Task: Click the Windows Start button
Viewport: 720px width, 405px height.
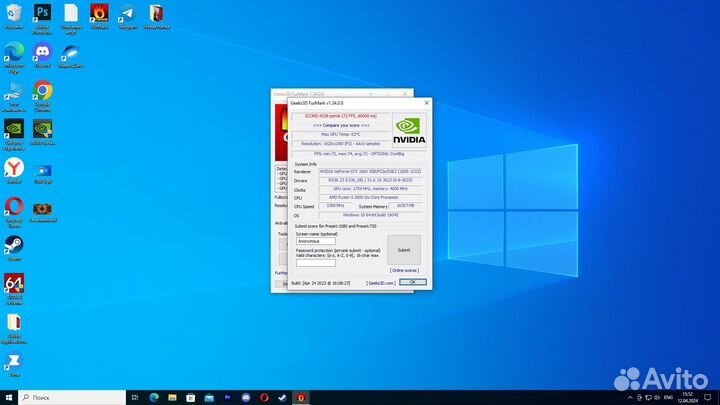Action: [x=9, y=397]
